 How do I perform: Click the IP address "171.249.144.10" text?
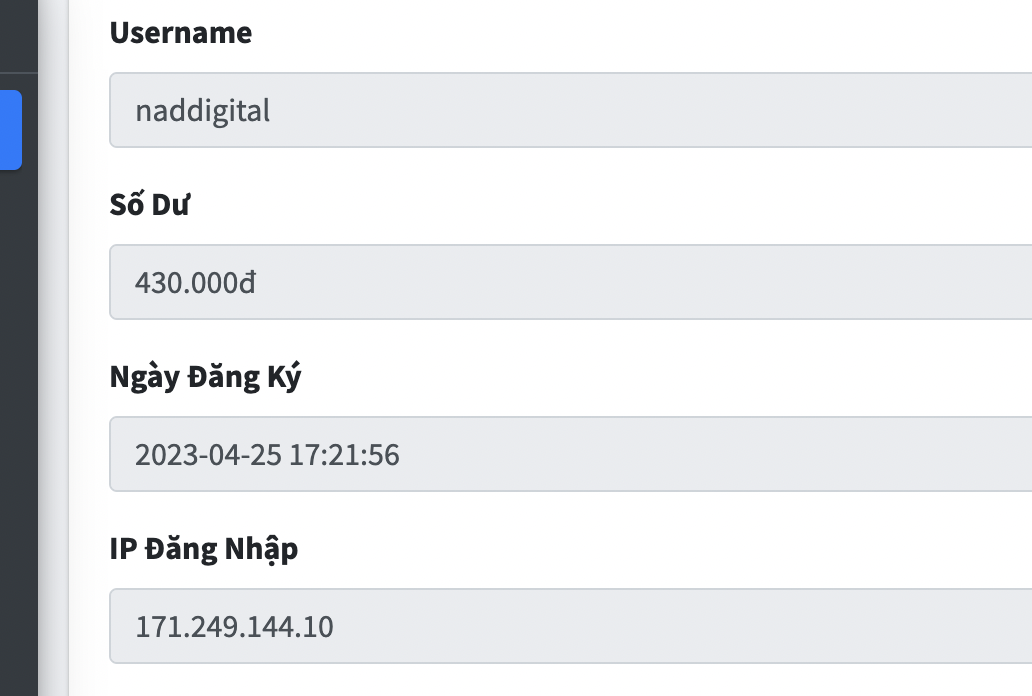(234, 627)
